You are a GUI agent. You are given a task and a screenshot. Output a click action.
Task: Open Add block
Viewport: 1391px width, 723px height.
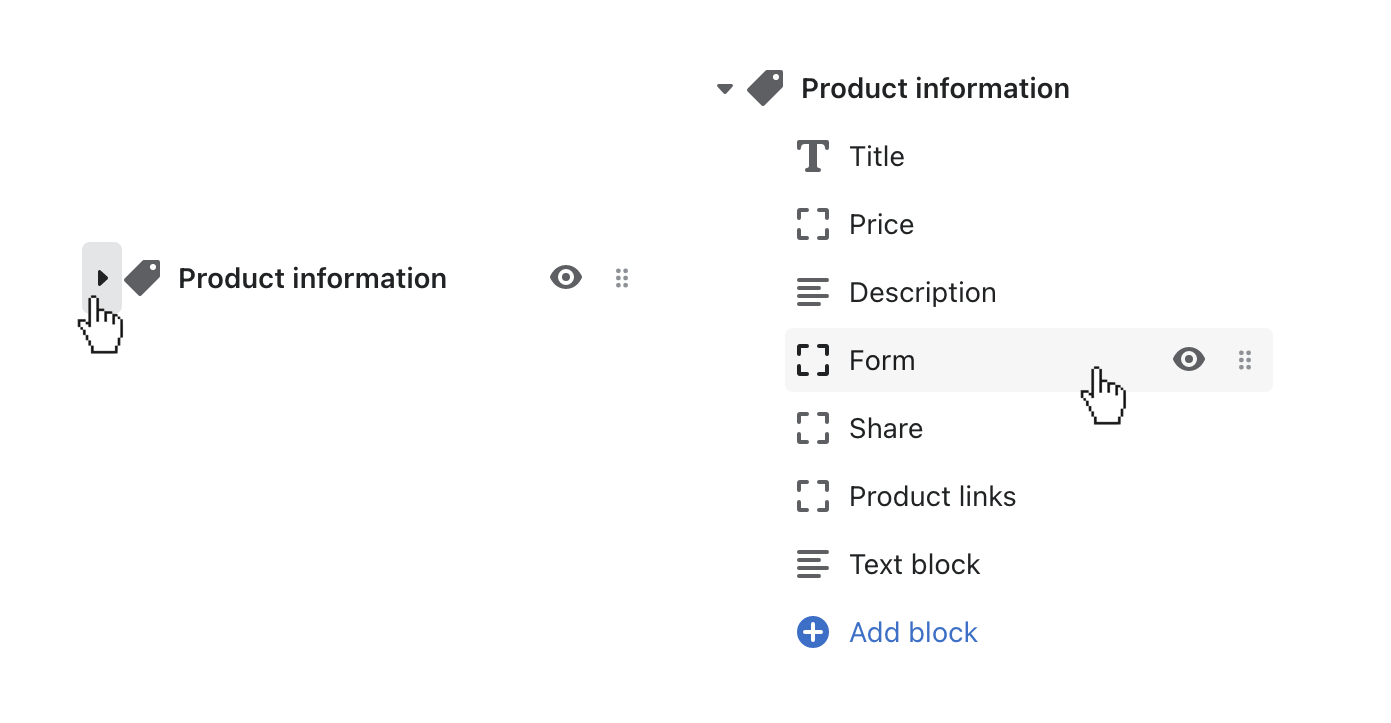click(x=913, y=632)
